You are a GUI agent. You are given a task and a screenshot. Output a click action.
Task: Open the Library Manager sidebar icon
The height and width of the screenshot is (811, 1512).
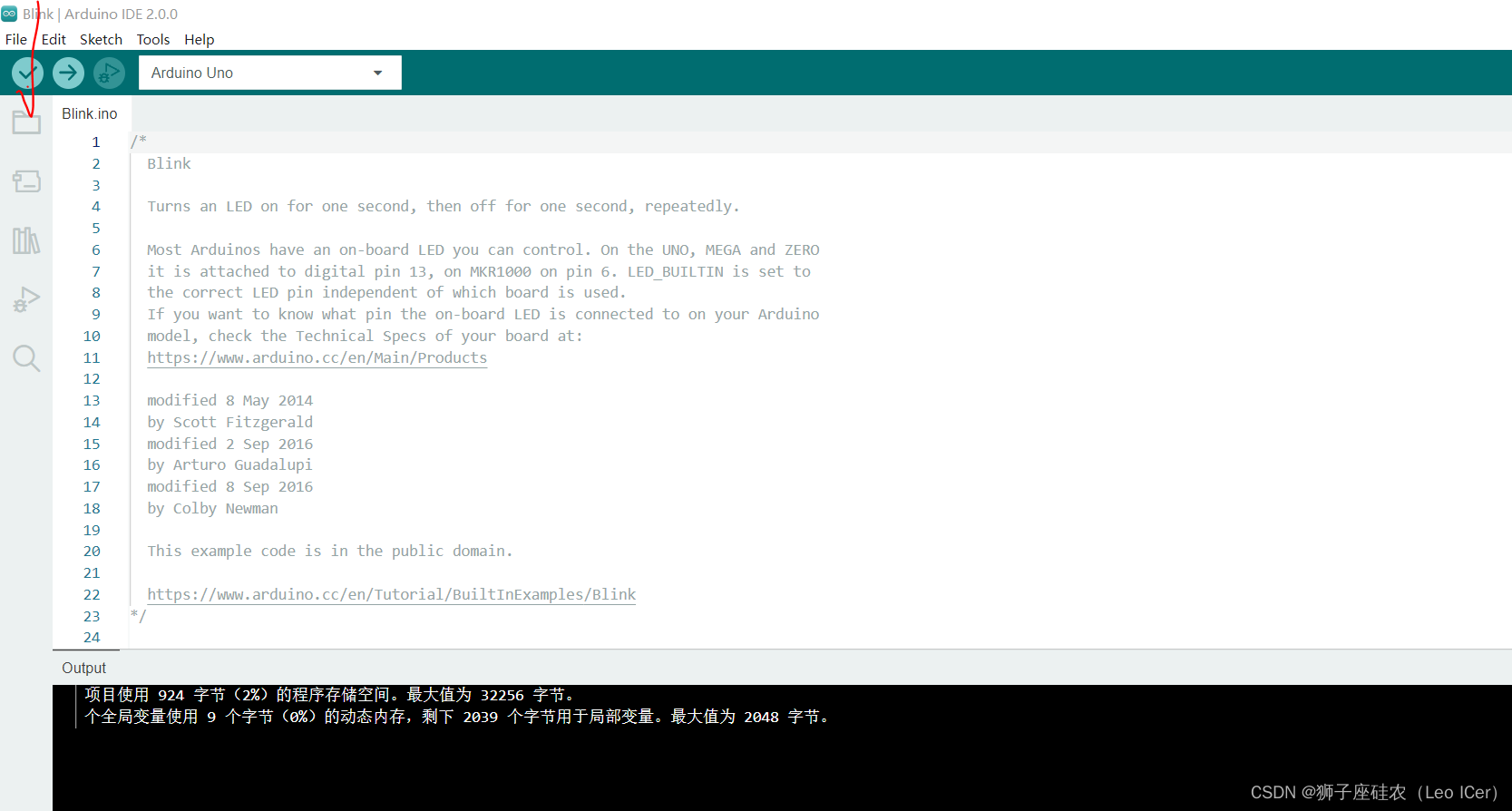click(x=26, y=240)
